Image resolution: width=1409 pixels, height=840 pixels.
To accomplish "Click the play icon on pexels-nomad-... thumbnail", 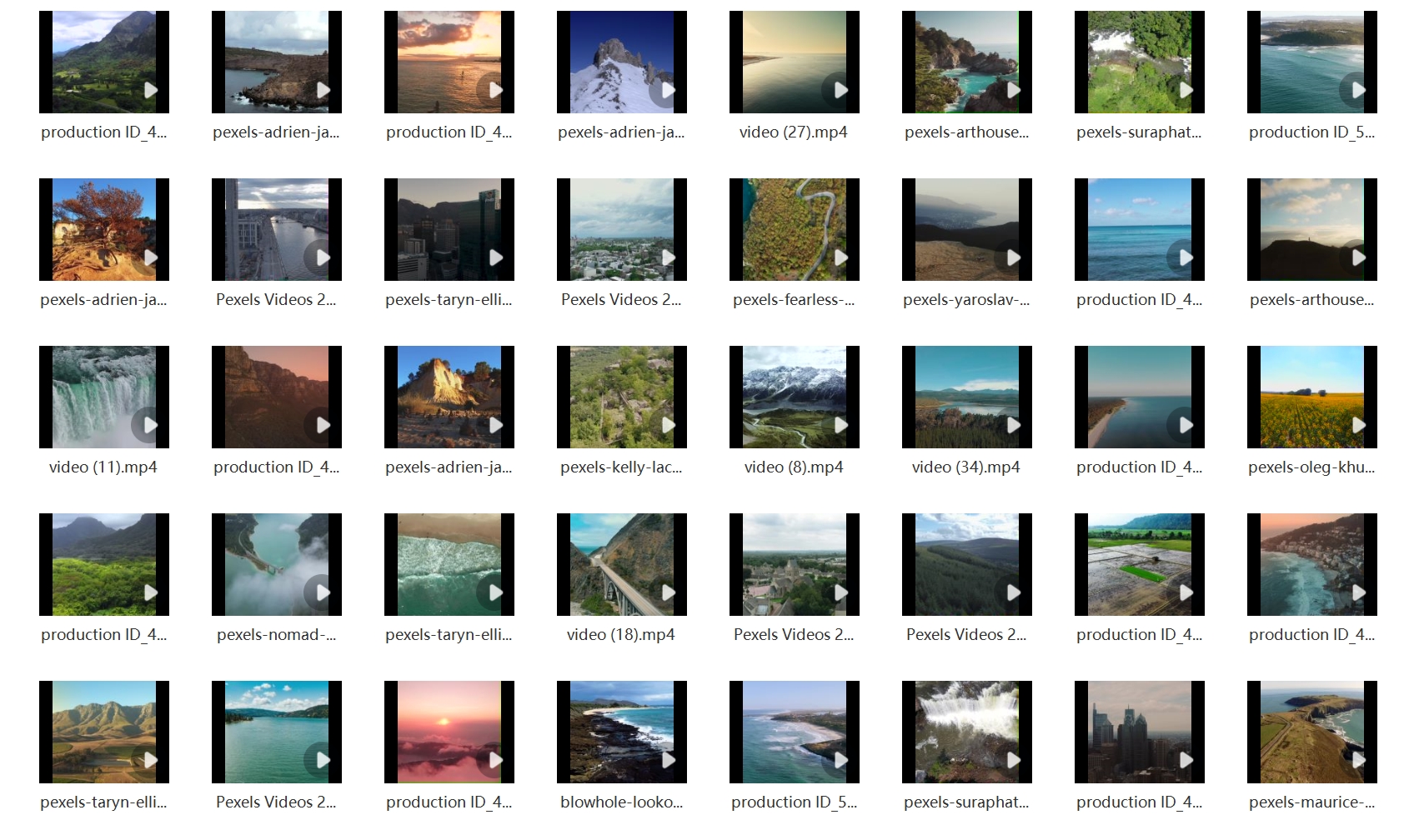I will tap(322, 592).
